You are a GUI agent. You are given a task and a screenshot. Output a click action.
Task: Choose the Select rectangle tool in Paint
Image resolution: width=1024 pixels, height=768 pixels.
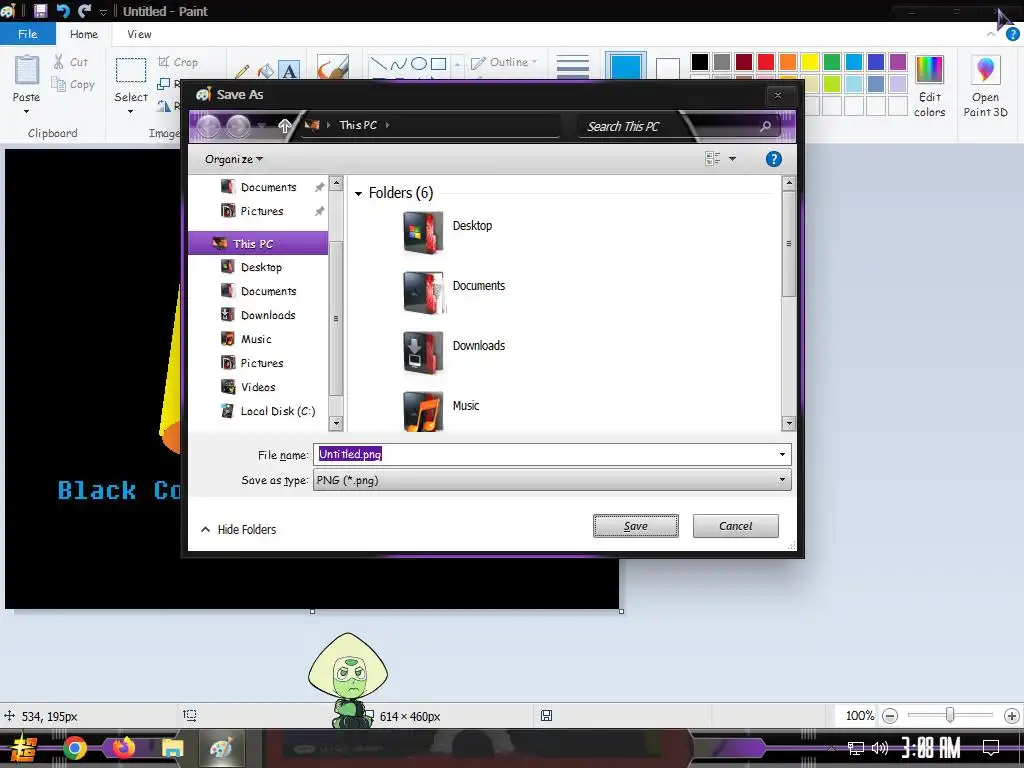(x=131, y=70)
